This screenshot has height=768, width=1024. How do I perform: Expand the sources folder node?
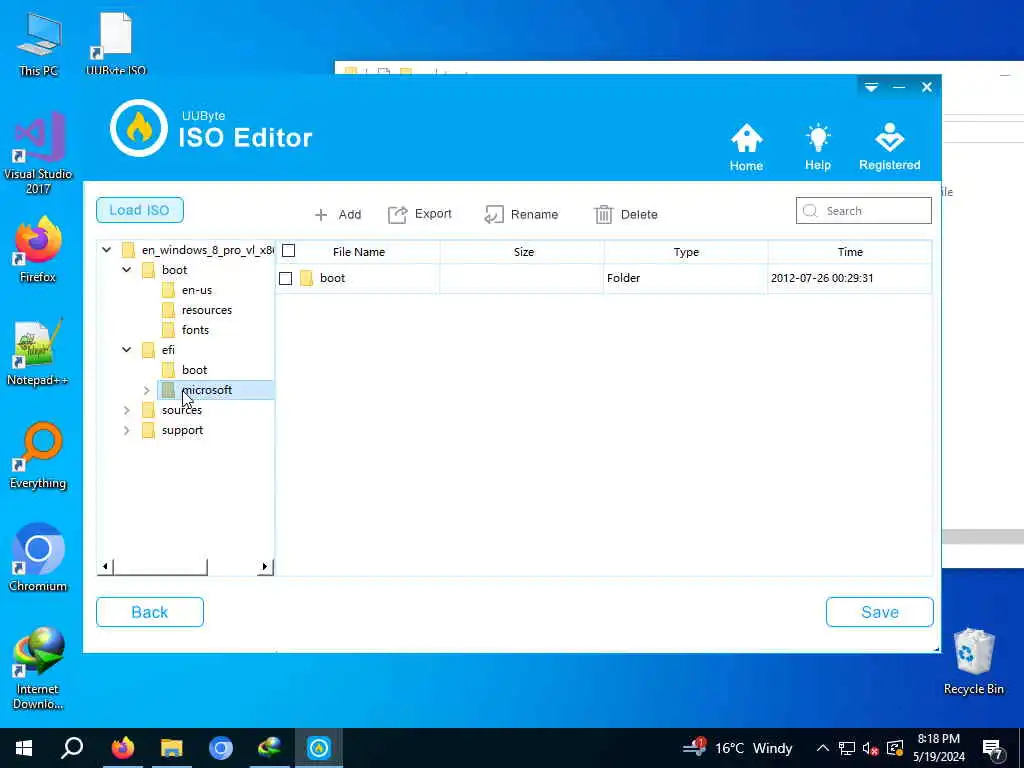pos(127,410)
